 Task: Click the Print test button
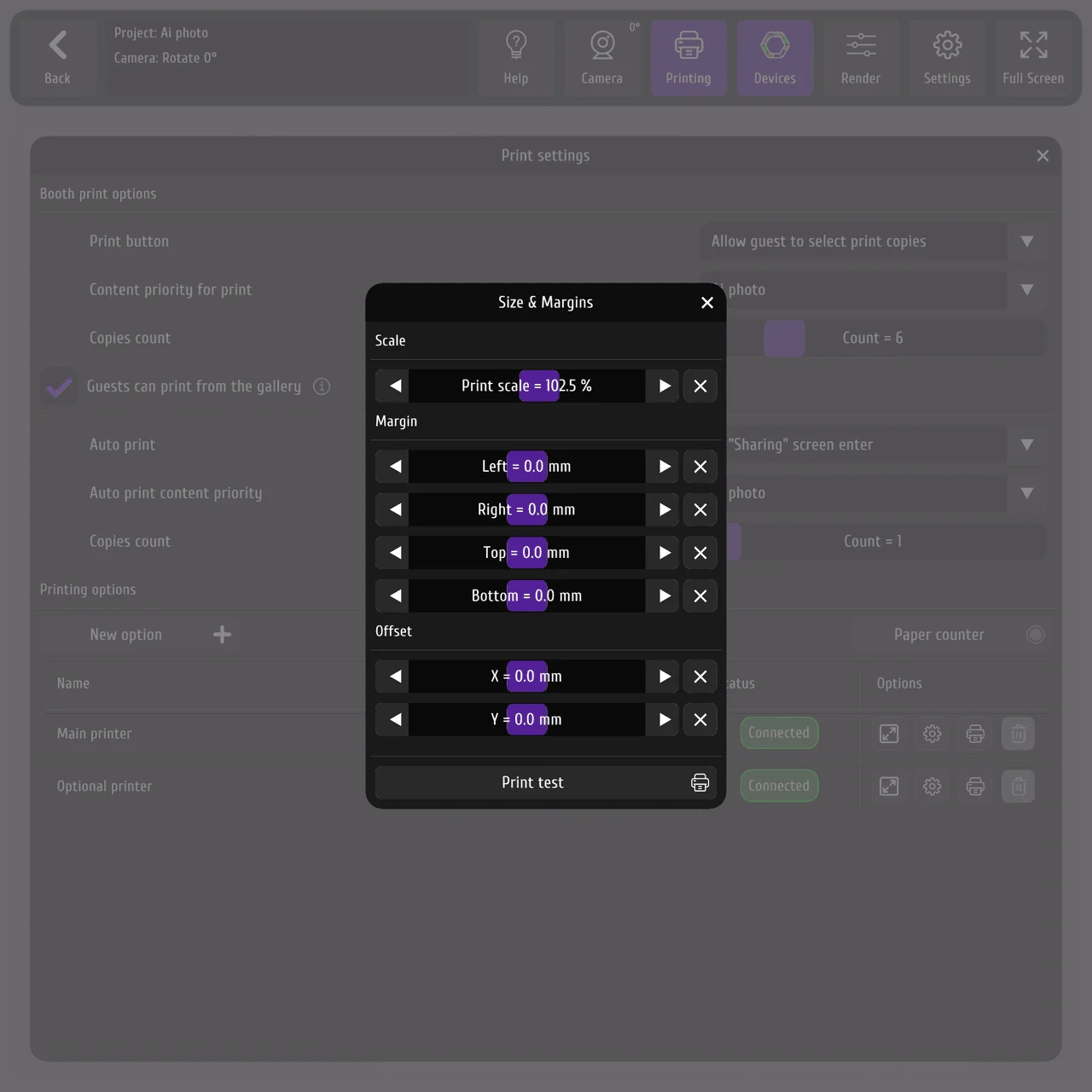click(546, 782)
